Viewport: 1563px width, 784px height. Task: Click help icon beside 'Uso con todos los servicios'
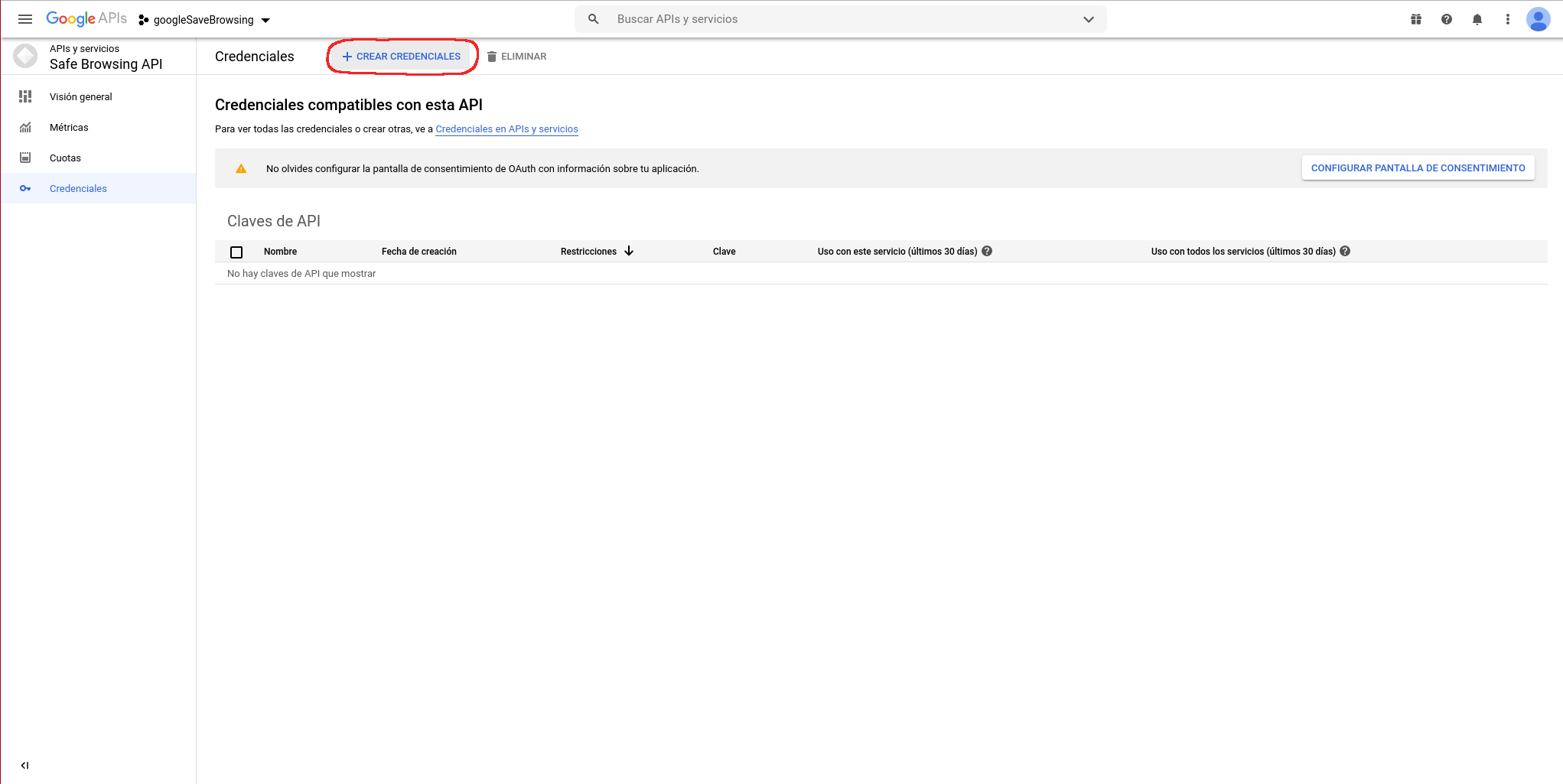1345,251
